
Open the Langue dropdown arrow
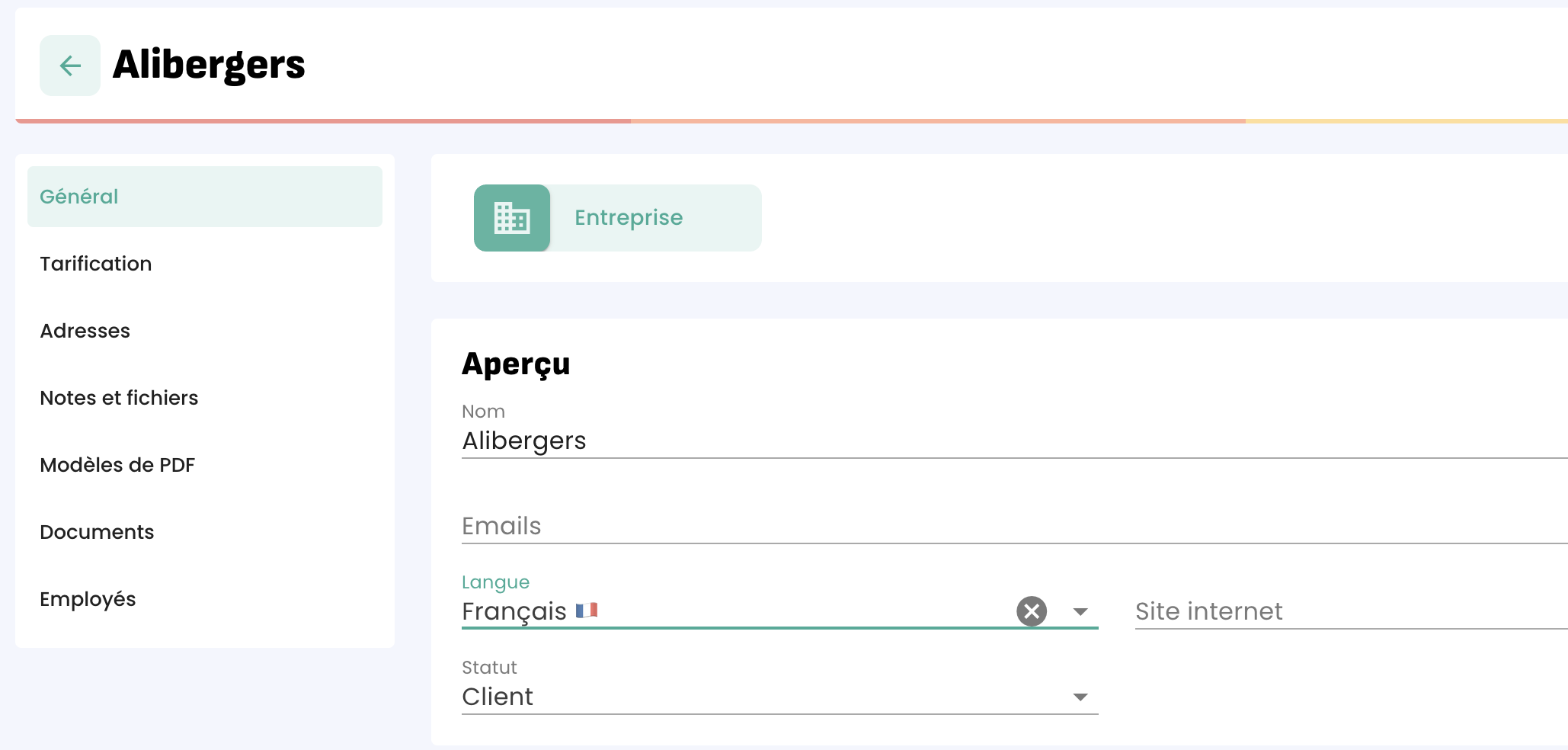coord(1080,611)
